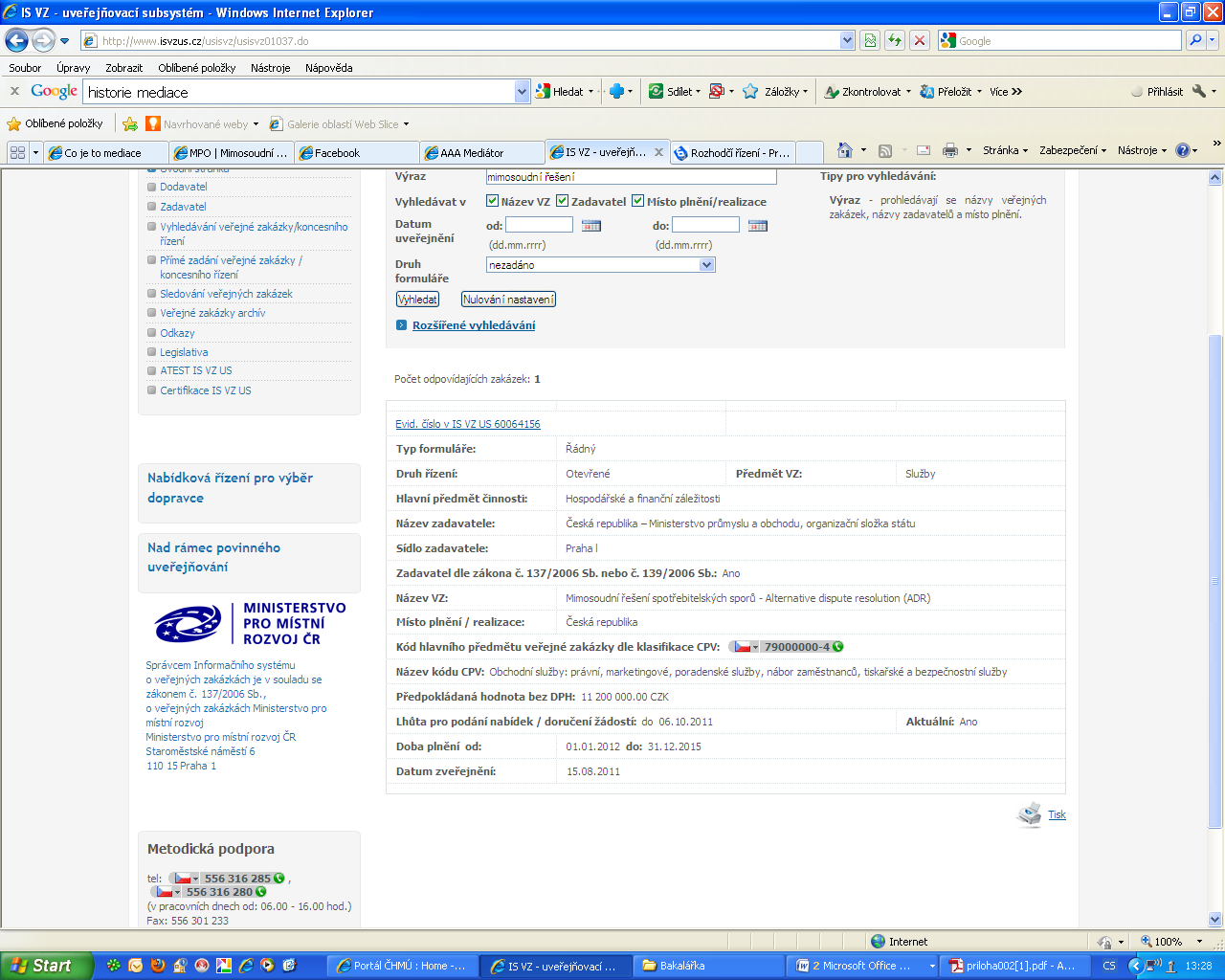Open Portál ČHMÚ taskbar window

(x=402, y=966)
